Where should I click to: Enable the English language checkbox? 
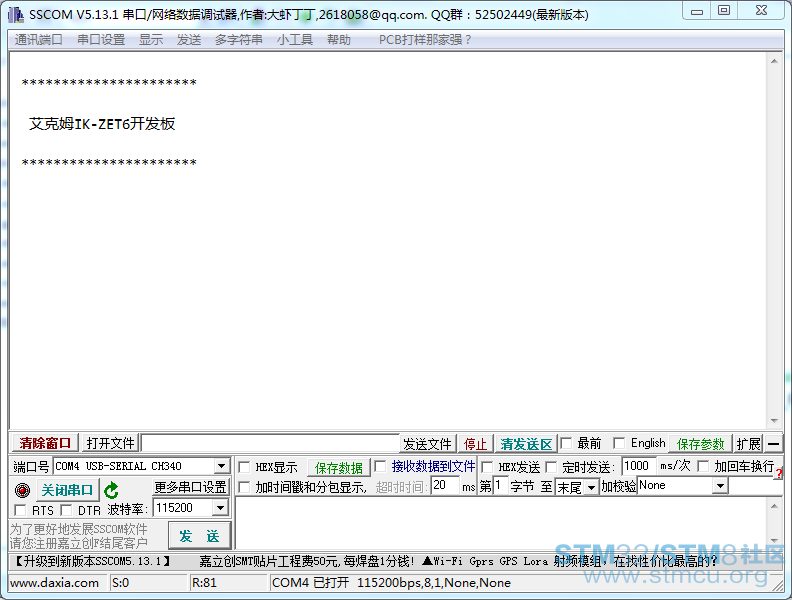pos(619,443)
